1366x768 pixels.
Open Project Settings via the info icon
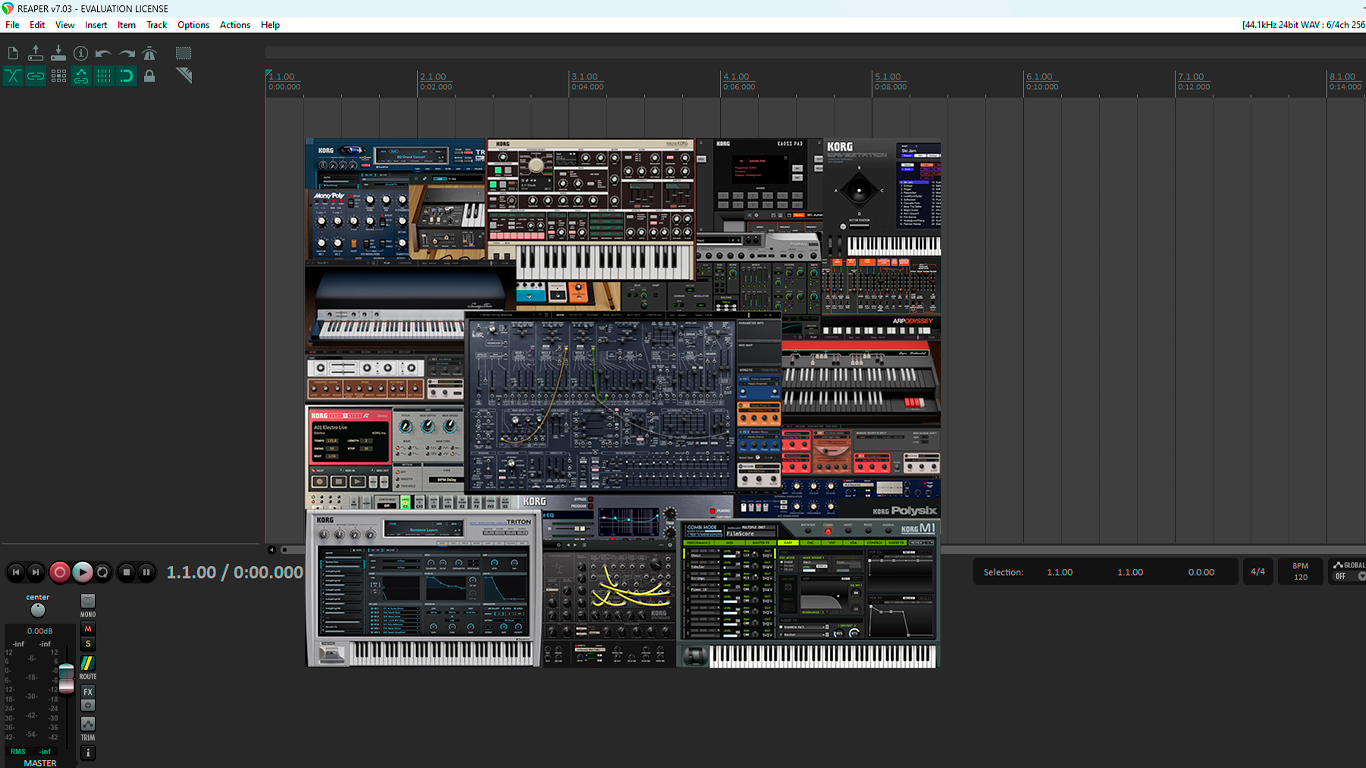(x=81, y=53)
